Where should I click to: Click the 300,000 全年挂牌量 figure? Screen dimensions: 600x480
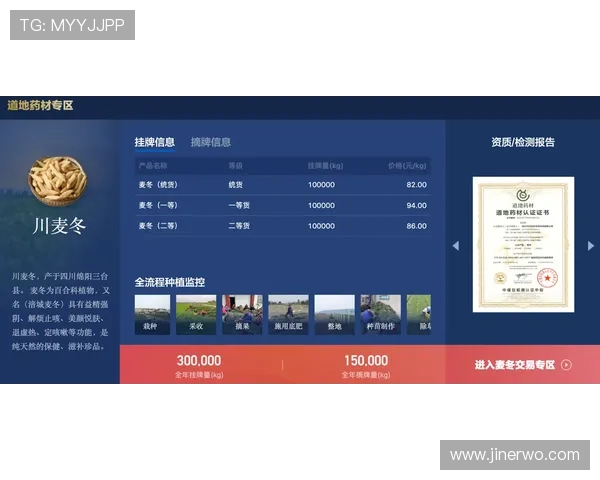[199, 361]
